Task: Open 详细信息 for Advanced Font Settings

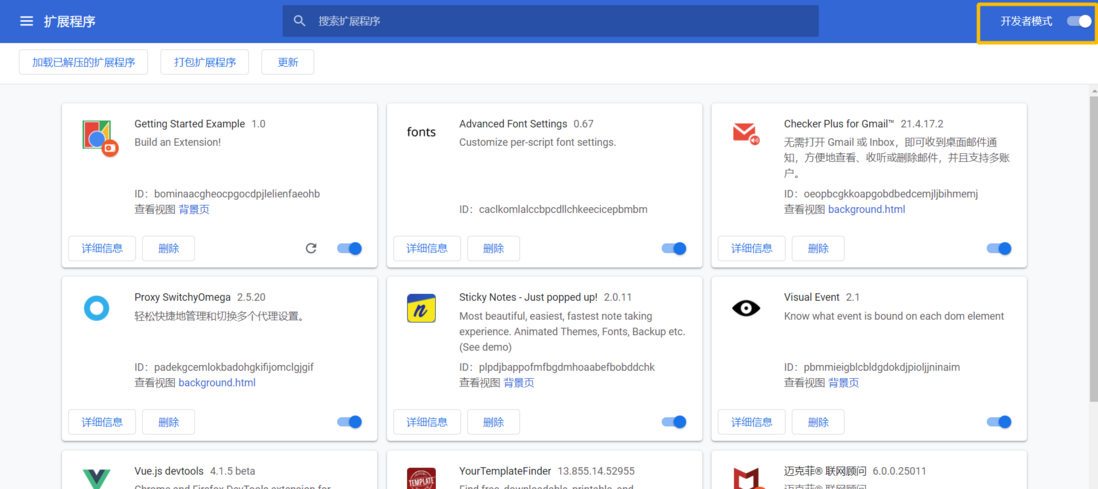Action: point(427,248)
